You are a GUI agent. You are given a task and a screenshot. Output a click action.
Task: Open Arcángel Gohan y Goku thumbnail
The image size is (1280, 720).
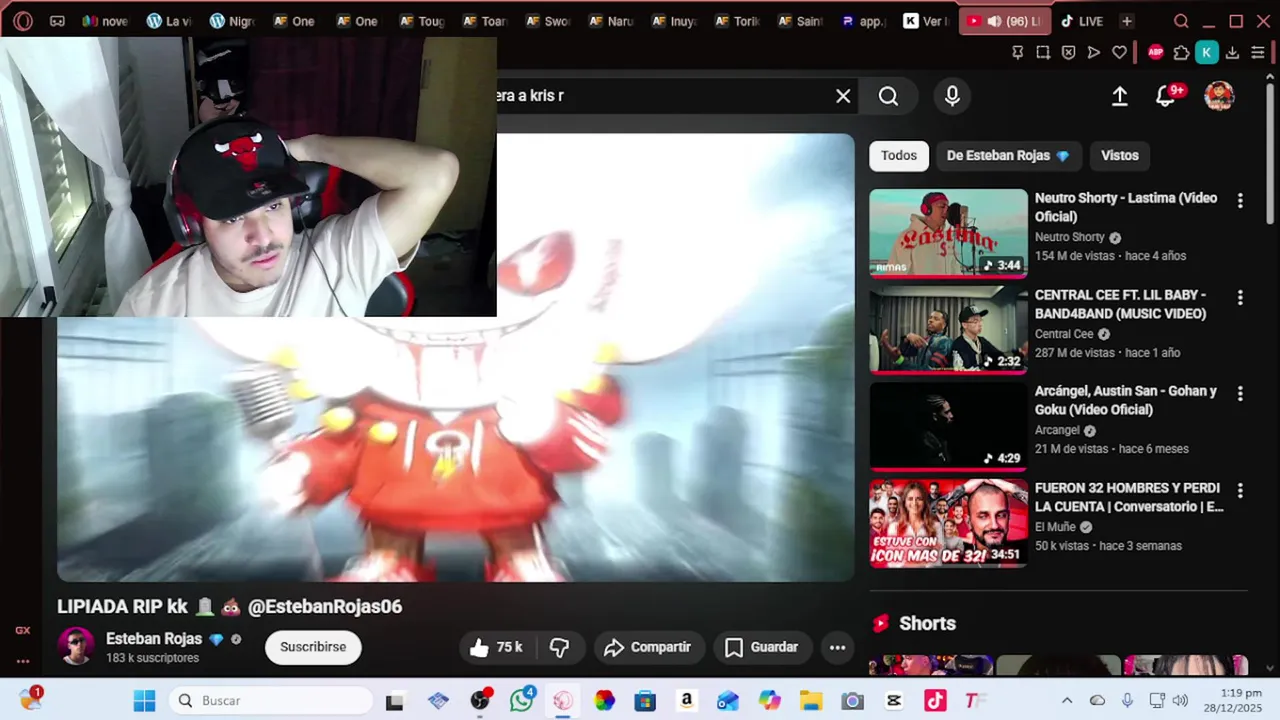(948, 427)
